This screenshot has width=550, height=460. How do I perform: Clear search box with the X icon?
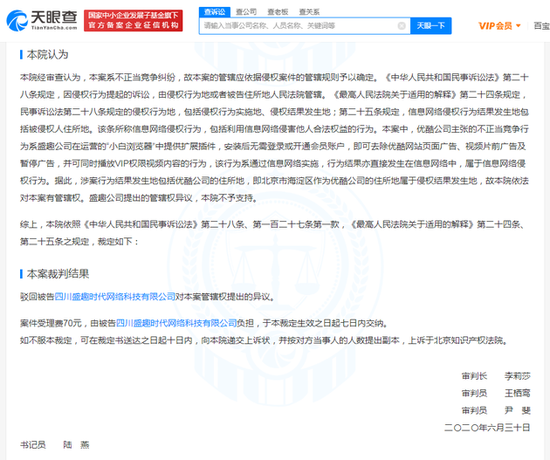[x=402, y=26]
